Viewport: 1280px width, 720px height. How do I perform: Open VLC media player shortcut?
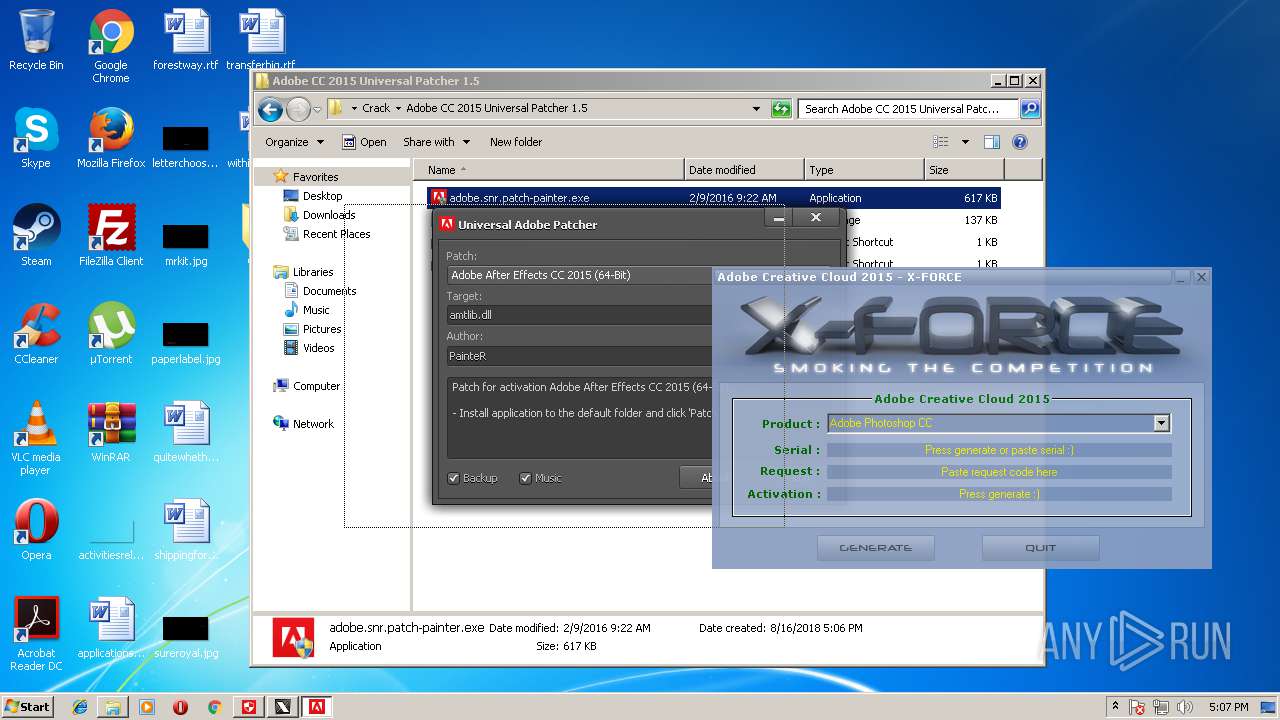click(36, 438)
